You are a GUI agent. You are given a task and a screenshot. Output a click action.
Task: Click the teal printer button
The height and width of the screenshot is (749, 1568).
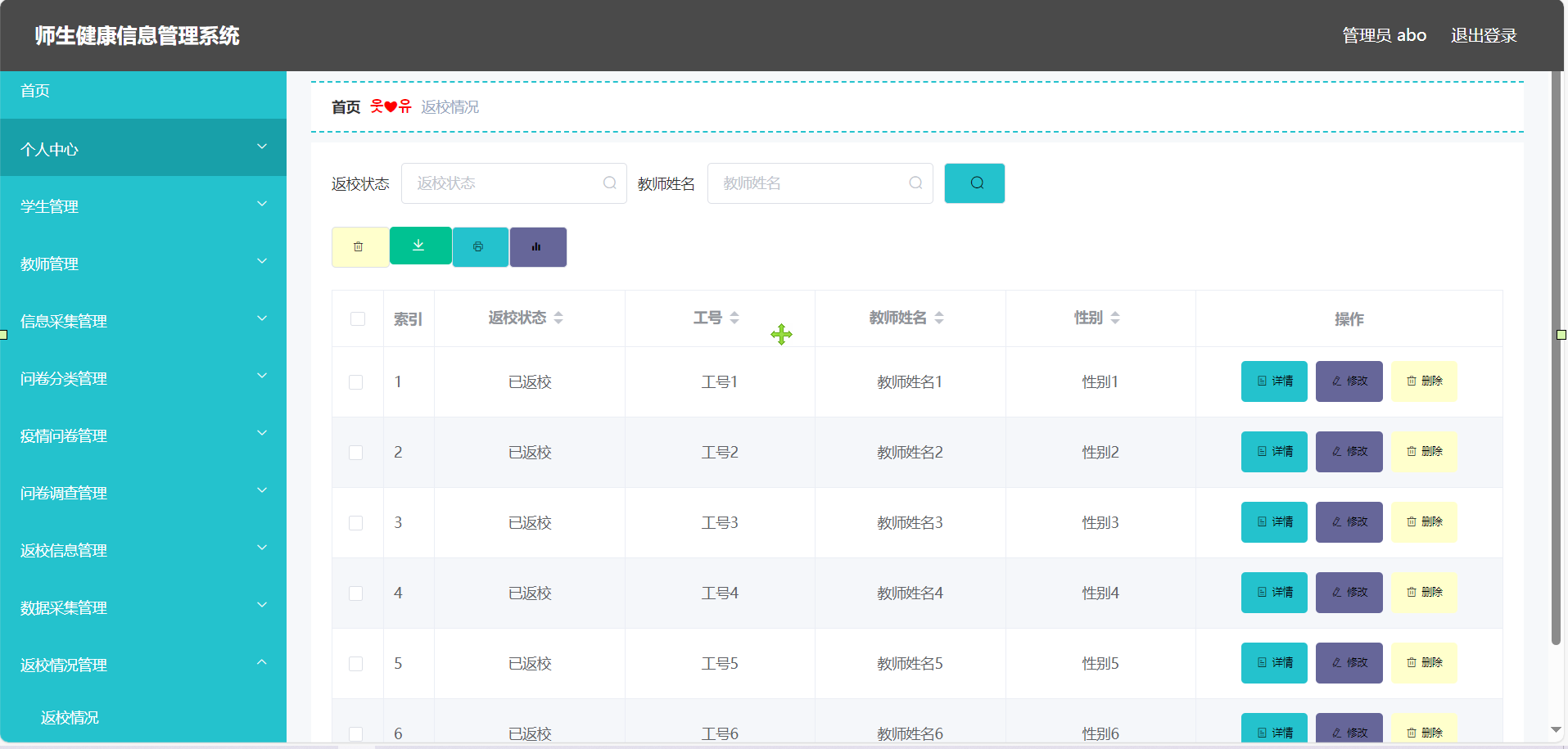(480, 247)
